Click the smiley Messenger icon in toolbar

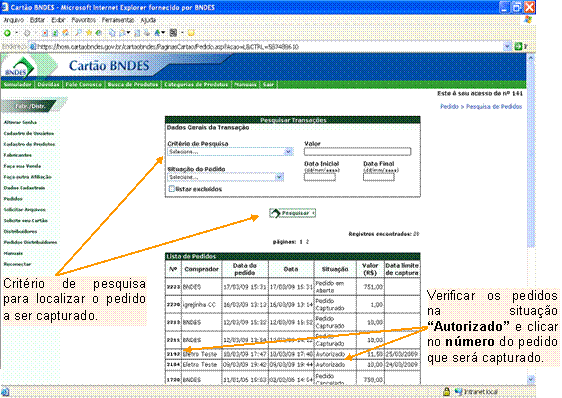point(191,33)
